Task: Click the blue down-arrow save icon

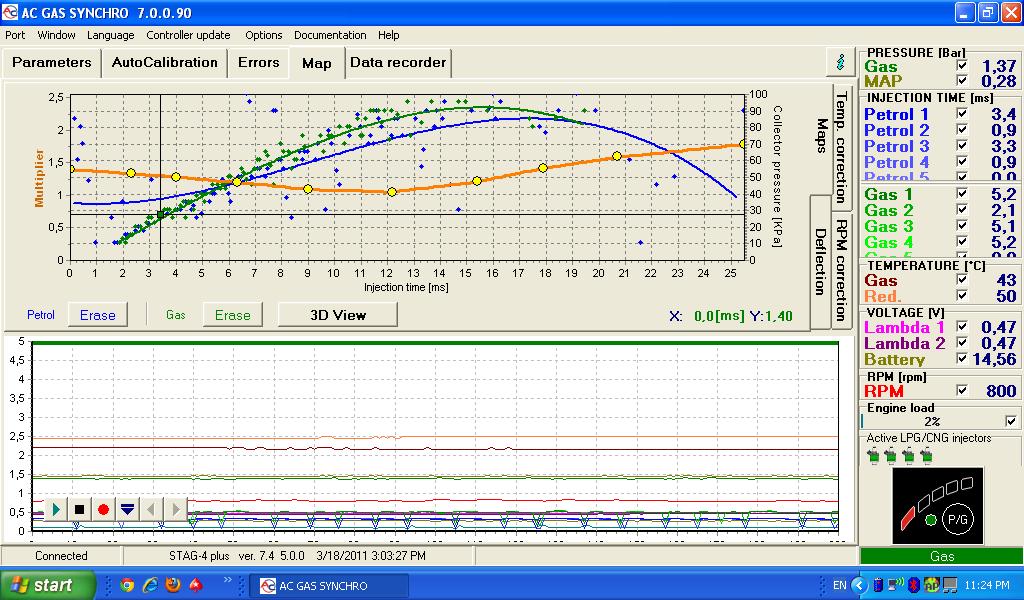Action: click(127, 510)
